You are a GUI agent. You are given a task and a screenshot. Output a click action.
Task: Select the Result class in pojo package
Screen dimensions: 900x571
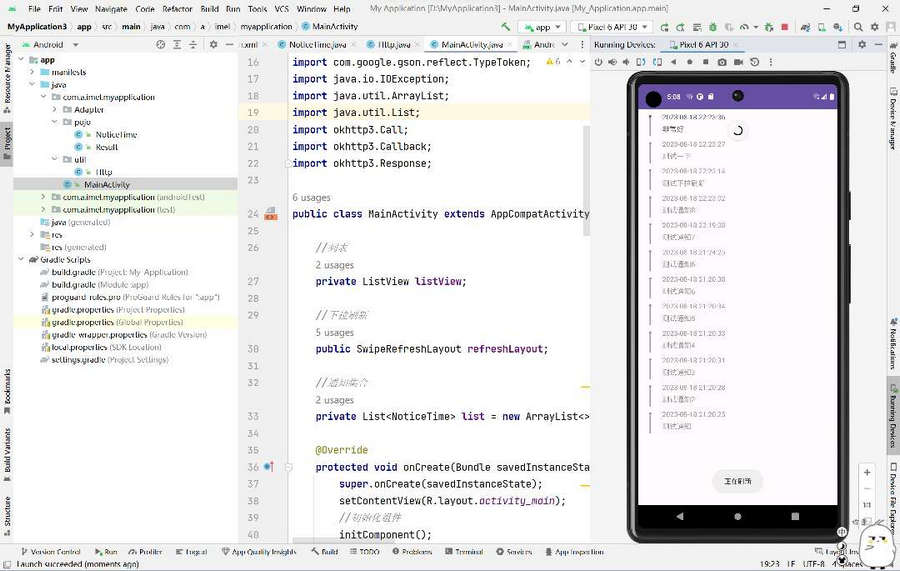click(x=106, y=147)
